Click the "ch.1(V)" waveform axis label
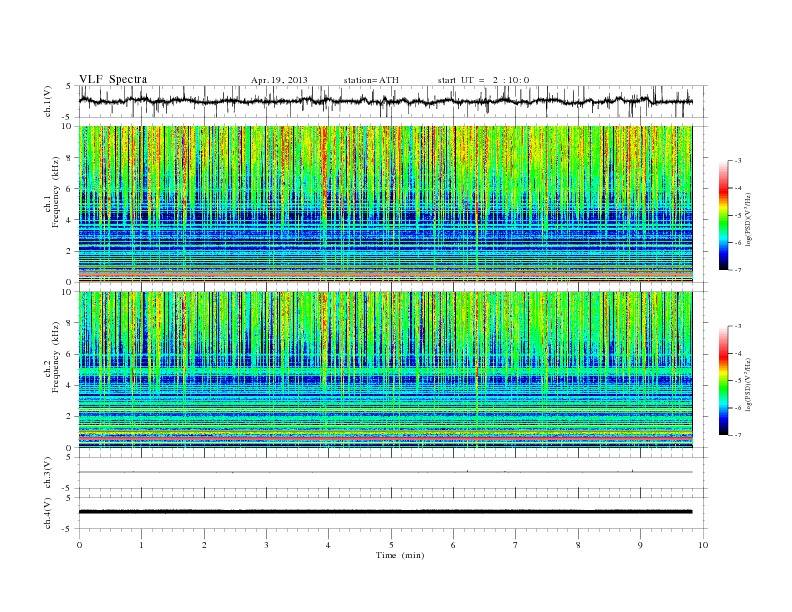Viewport: 792px width, 612px height. (x=48, y=101)
